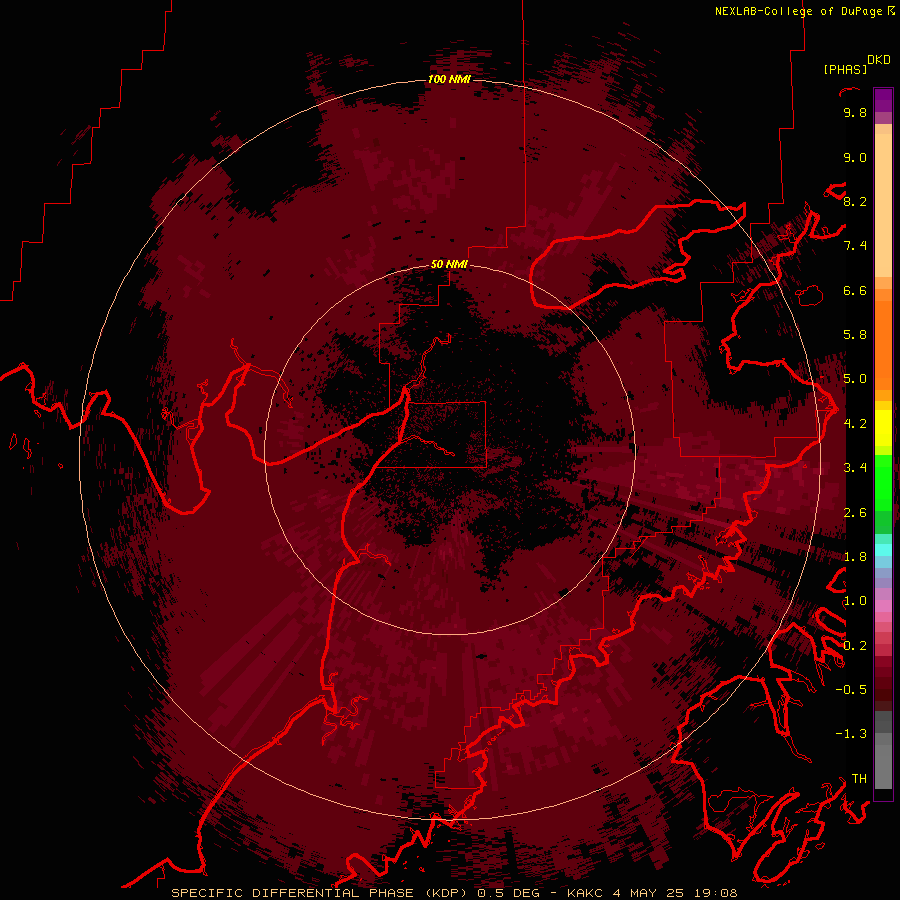
Task: Click the -1.3 scale value
Action: point(851,734)
